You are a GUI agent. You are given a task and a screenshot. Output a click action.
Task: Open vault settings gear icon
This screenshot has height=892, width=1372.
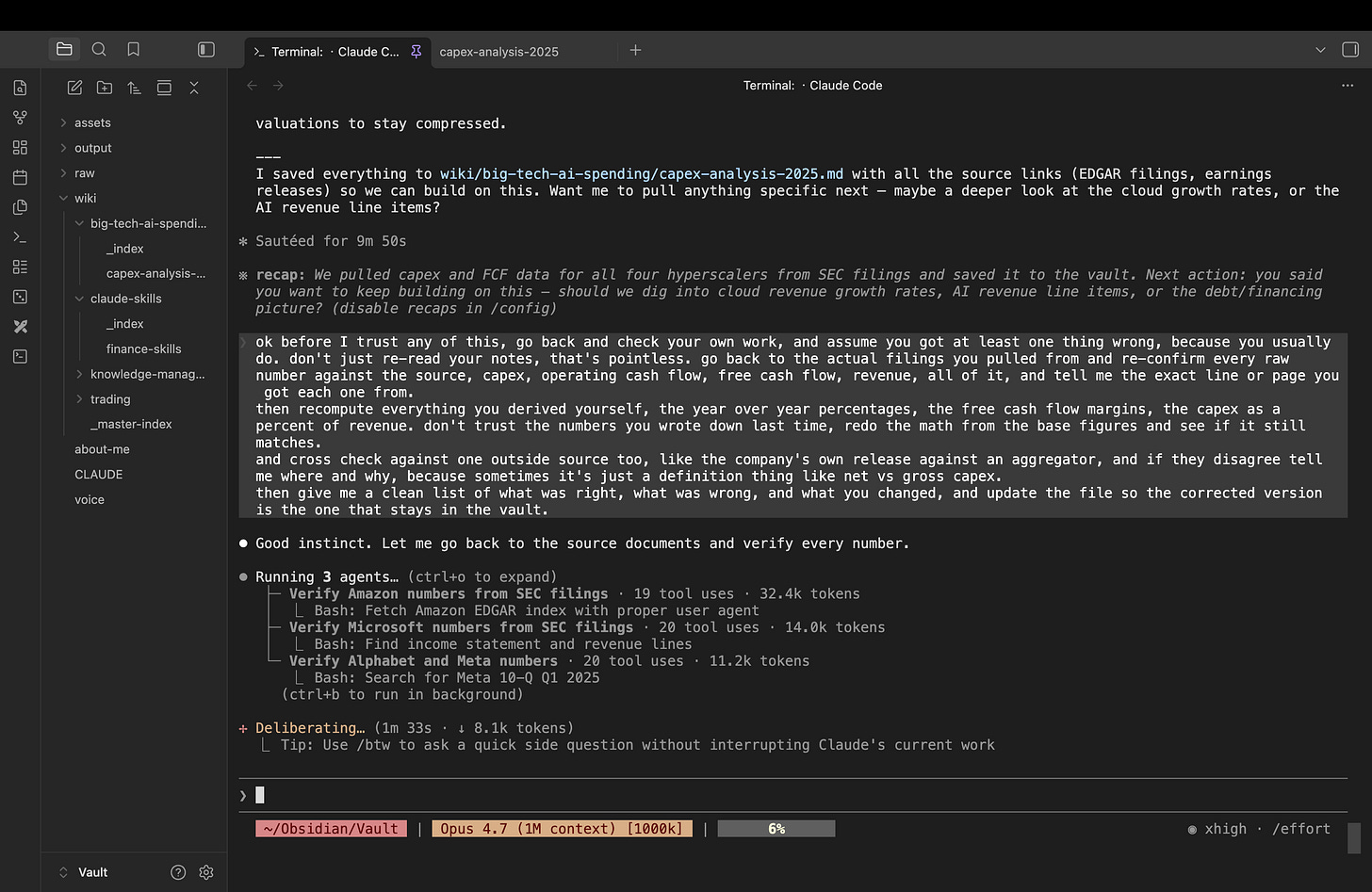tap(206, 872)
